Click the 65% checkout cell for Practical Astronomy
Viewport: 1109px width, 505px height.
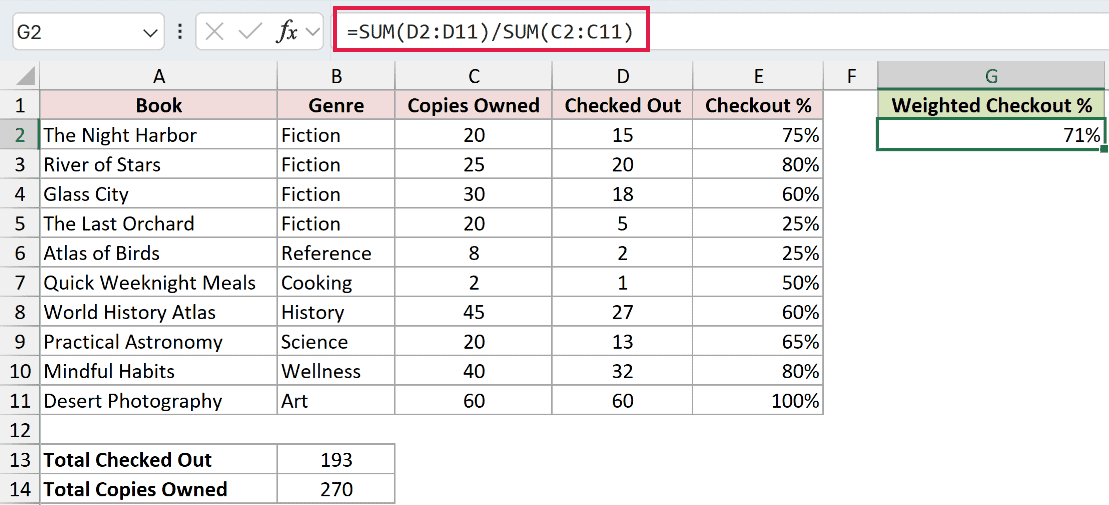pos(758,342)
